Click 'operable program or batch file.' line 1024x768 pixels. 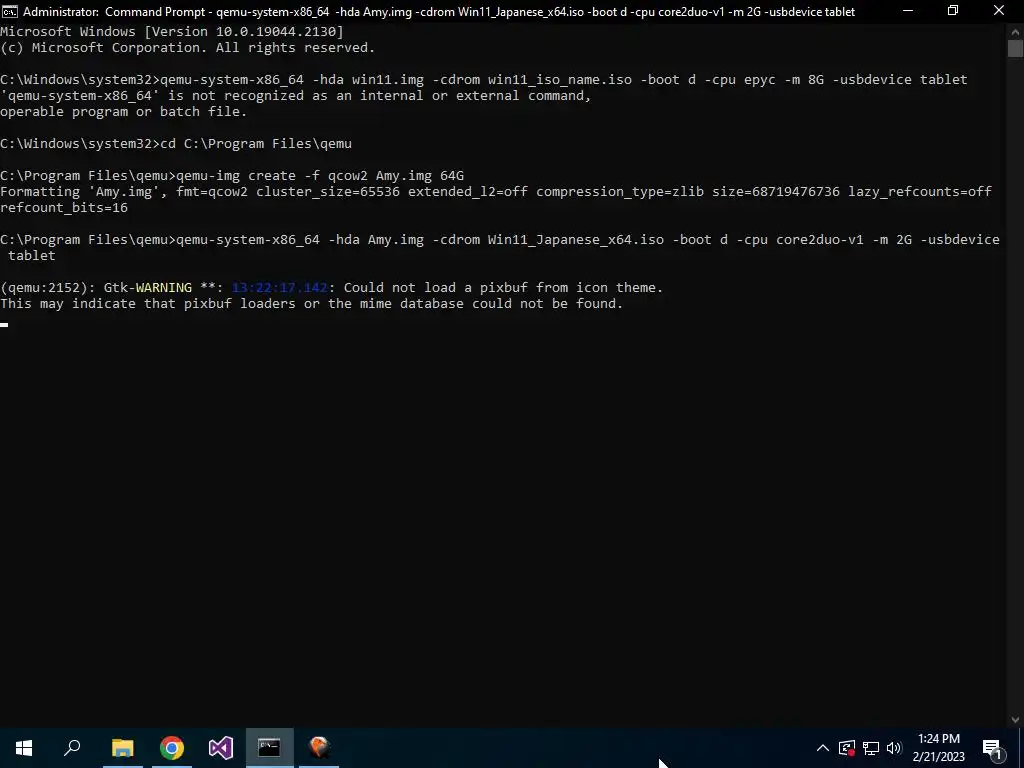point(123,112)
